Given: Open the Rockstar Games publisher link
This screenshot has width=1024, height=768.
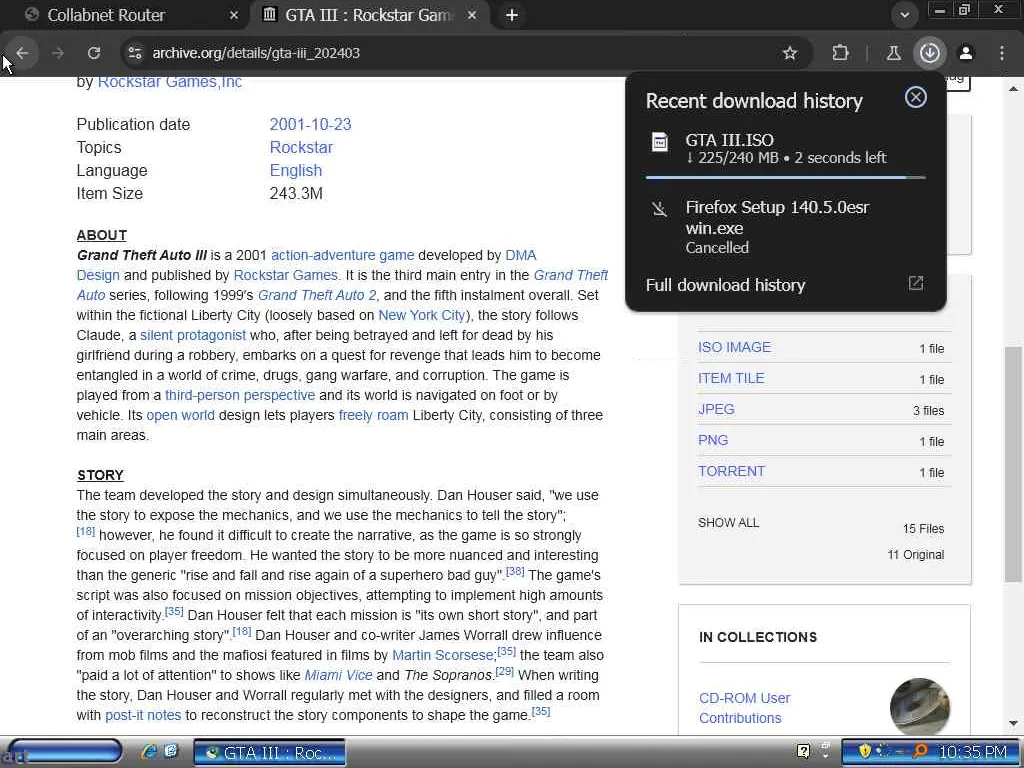Looking at the screenshot, I should [285, 275].
